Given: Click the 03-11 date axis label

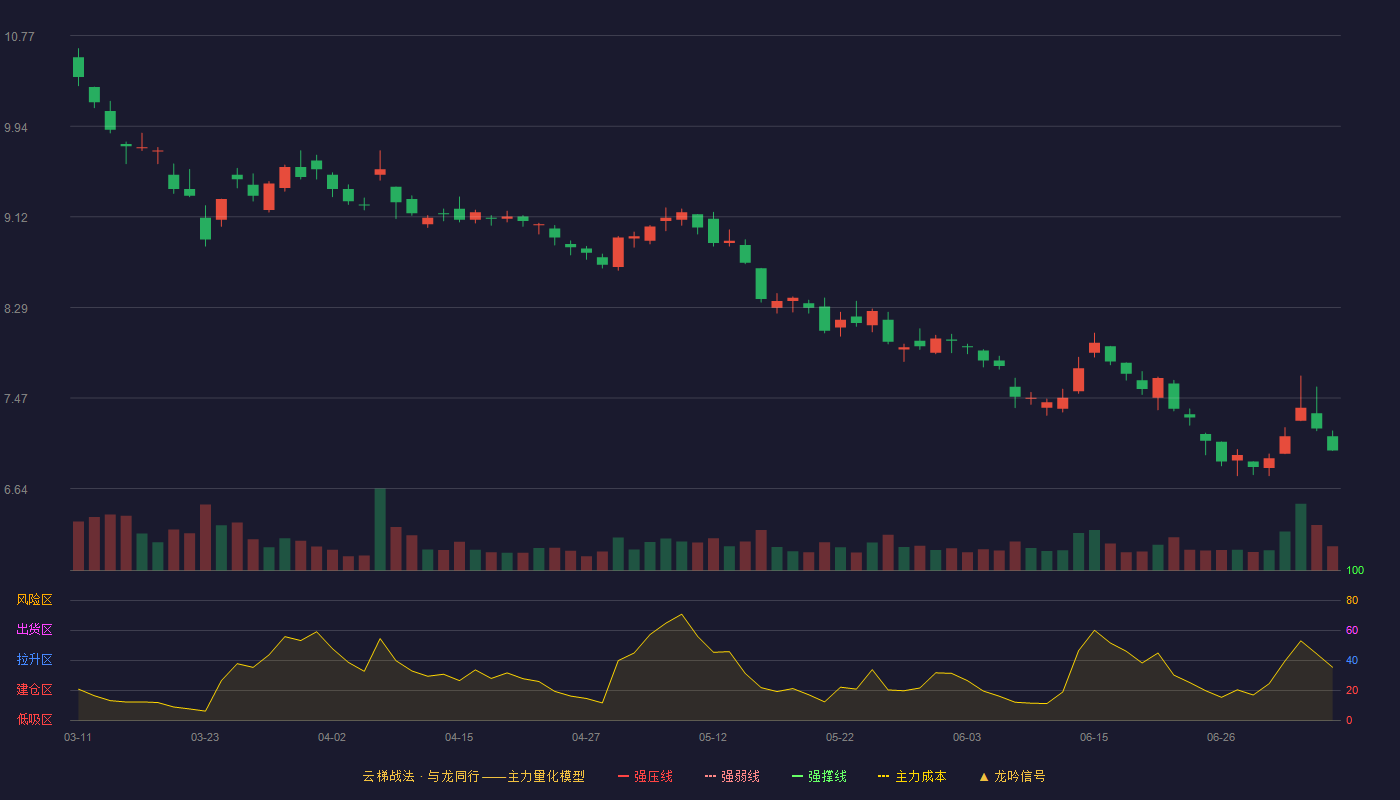Looking at the screenshot, I should tap(78, 737).
